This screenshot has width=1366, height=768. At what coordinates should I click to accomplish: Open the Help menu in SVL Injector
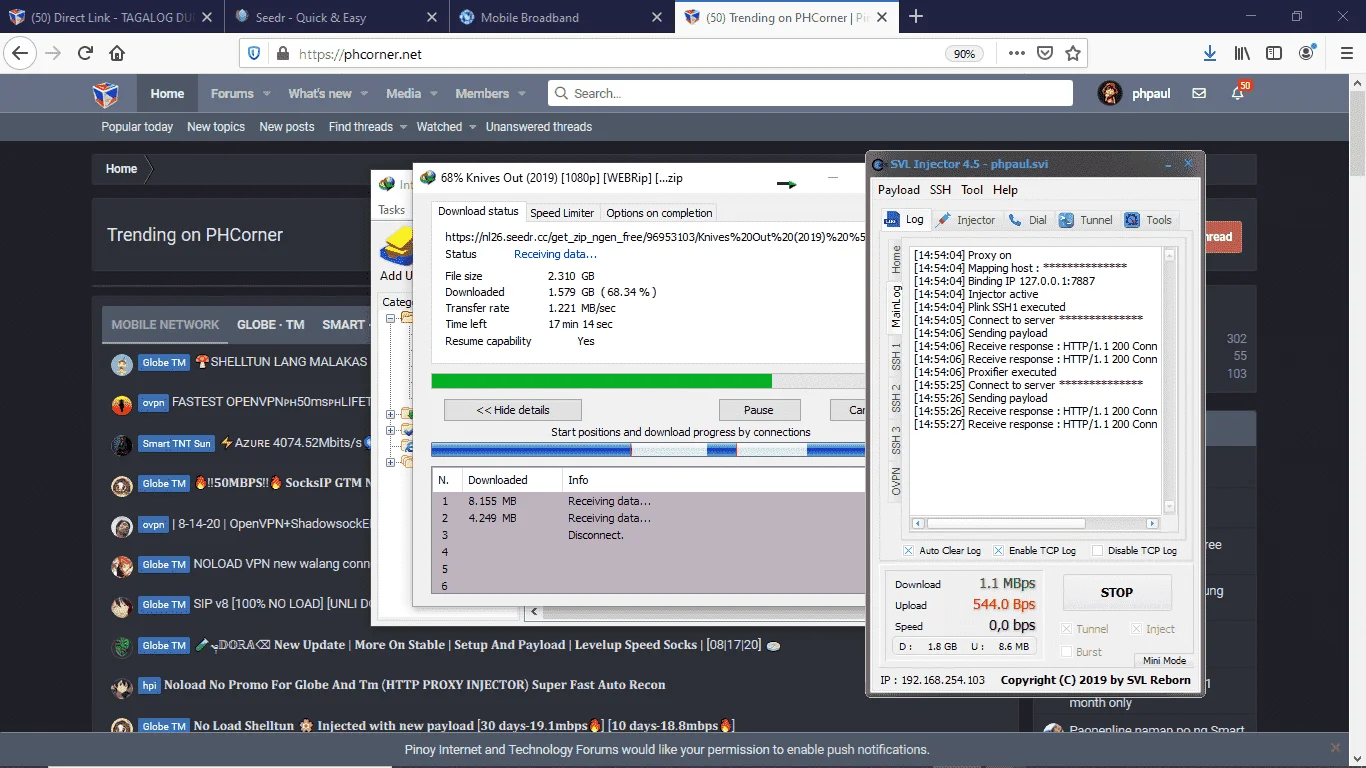[x=1005, y=190]
